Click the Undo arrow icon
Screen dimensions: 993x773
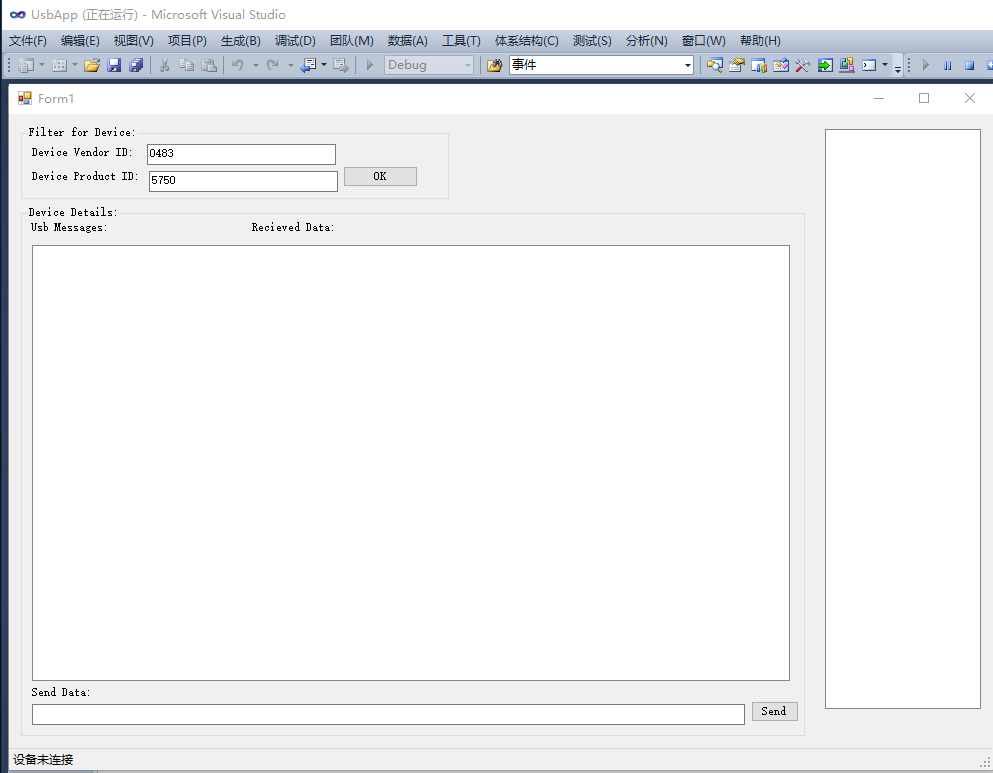coord(237,65)
